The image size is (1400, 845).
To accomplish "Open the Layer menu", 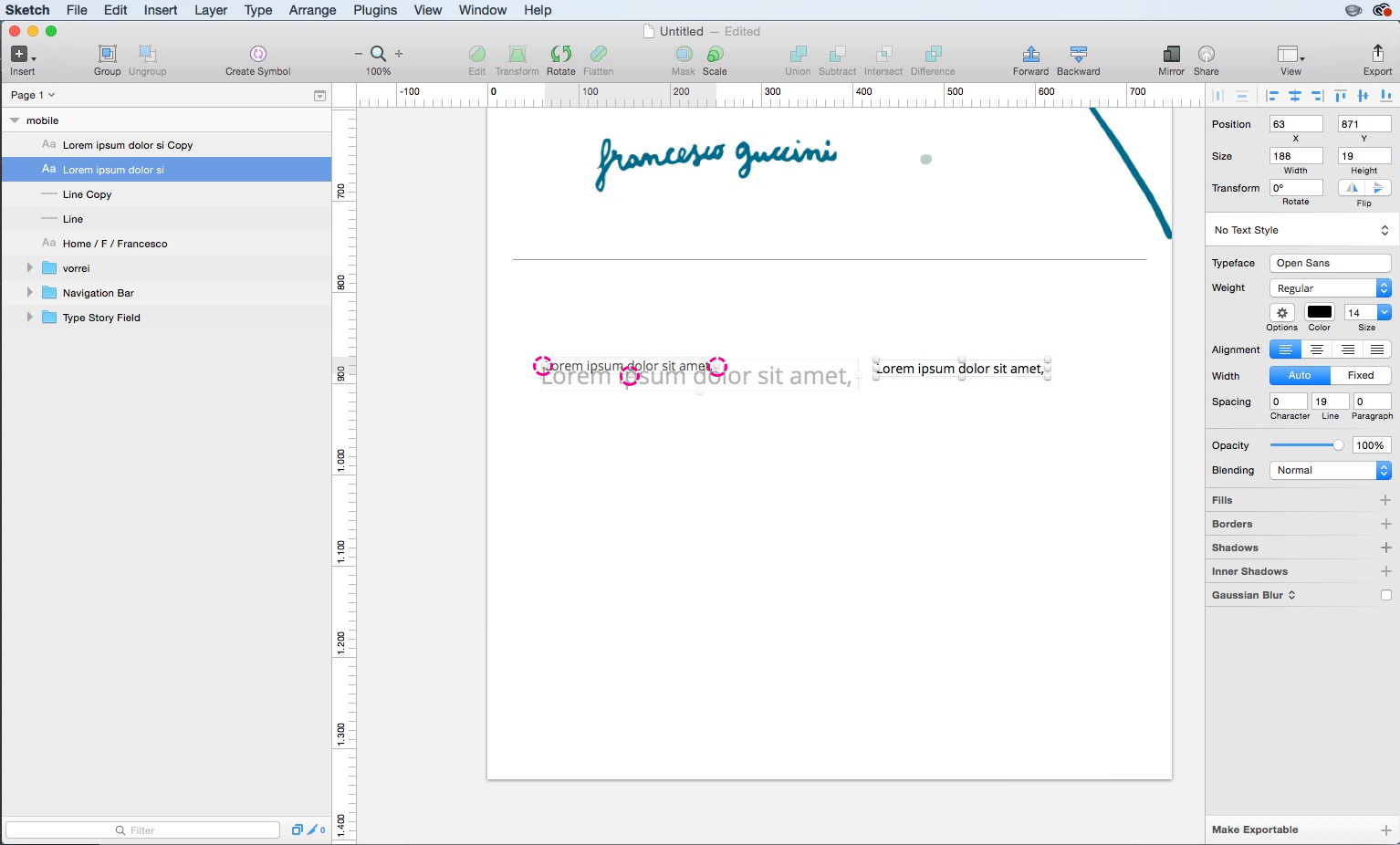I will [x=211, y=10].
